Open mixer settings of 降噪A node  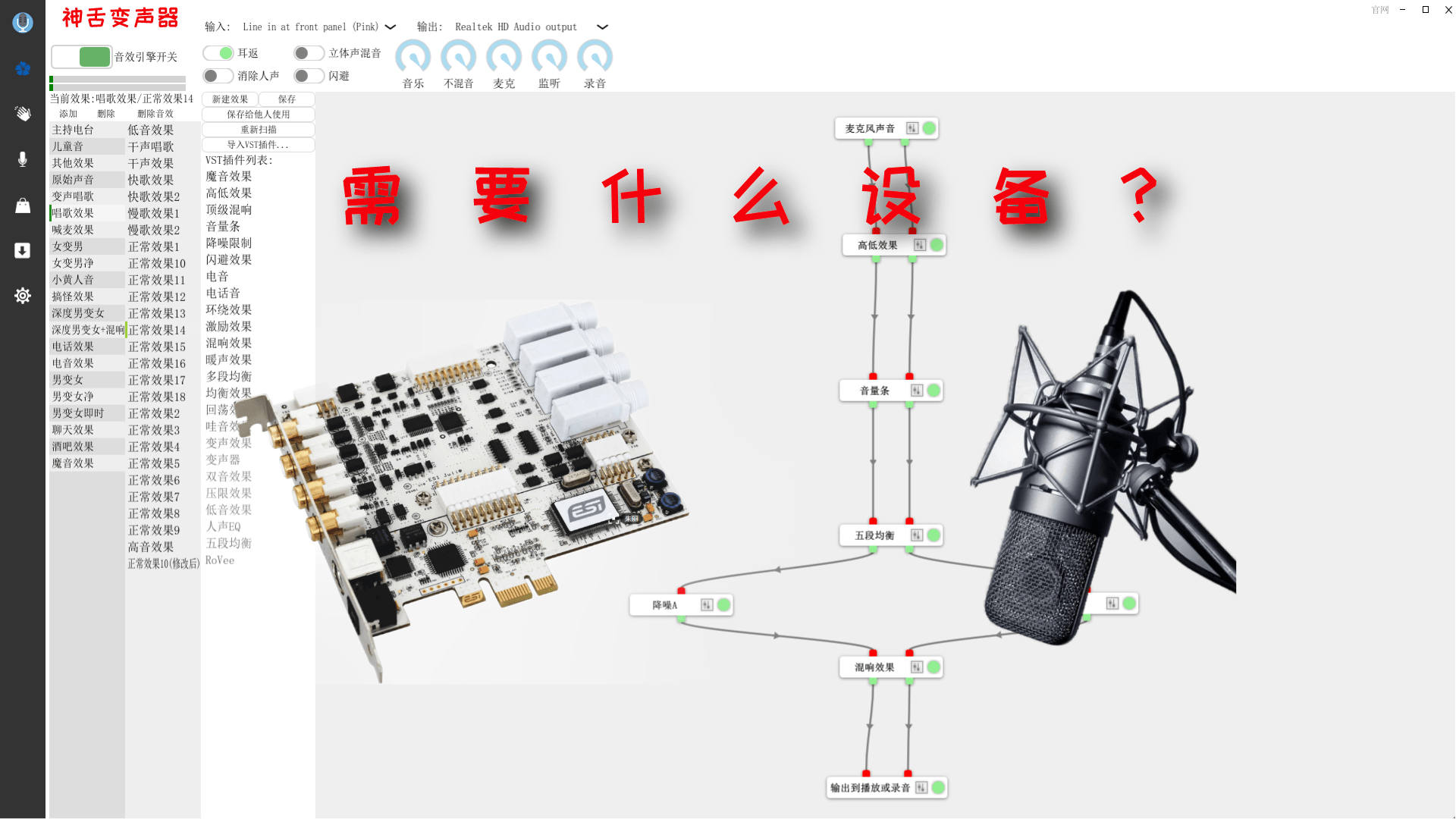coord(707,605)
